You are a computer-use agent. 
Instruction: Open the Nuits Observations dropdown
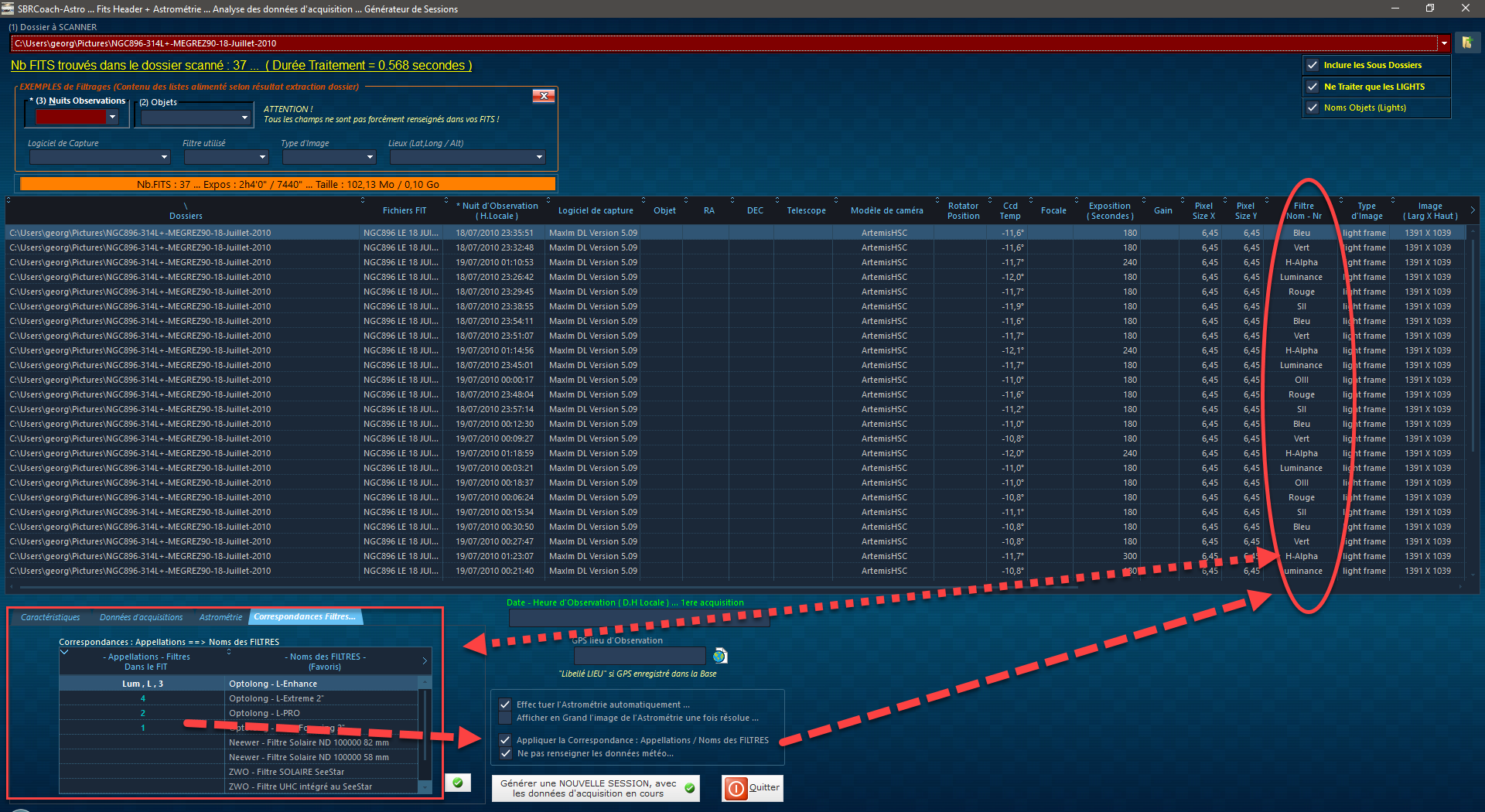pyautogui.click(x=112, y=117)
